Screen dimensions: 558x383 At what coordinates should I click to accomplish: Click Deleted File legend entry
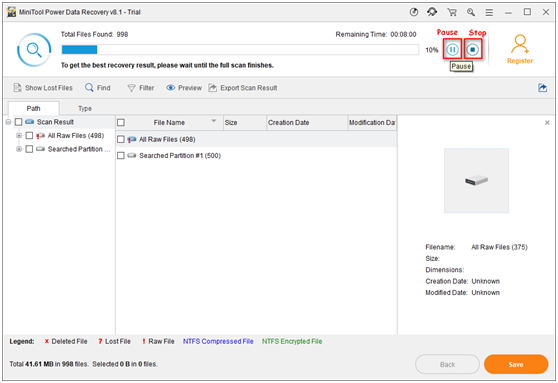(66, 341)
